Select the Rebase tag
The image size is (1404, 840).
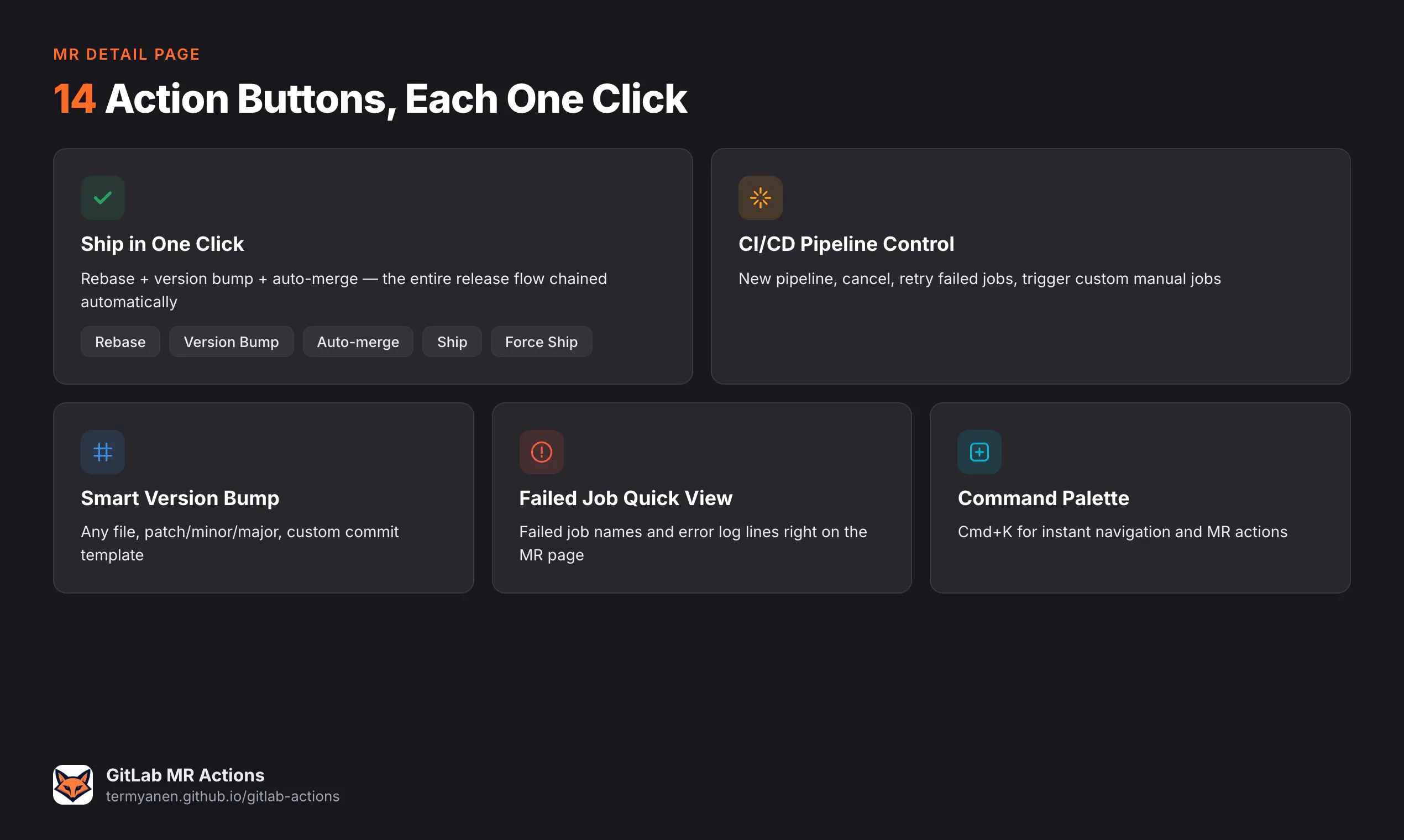tap(120, 342)
